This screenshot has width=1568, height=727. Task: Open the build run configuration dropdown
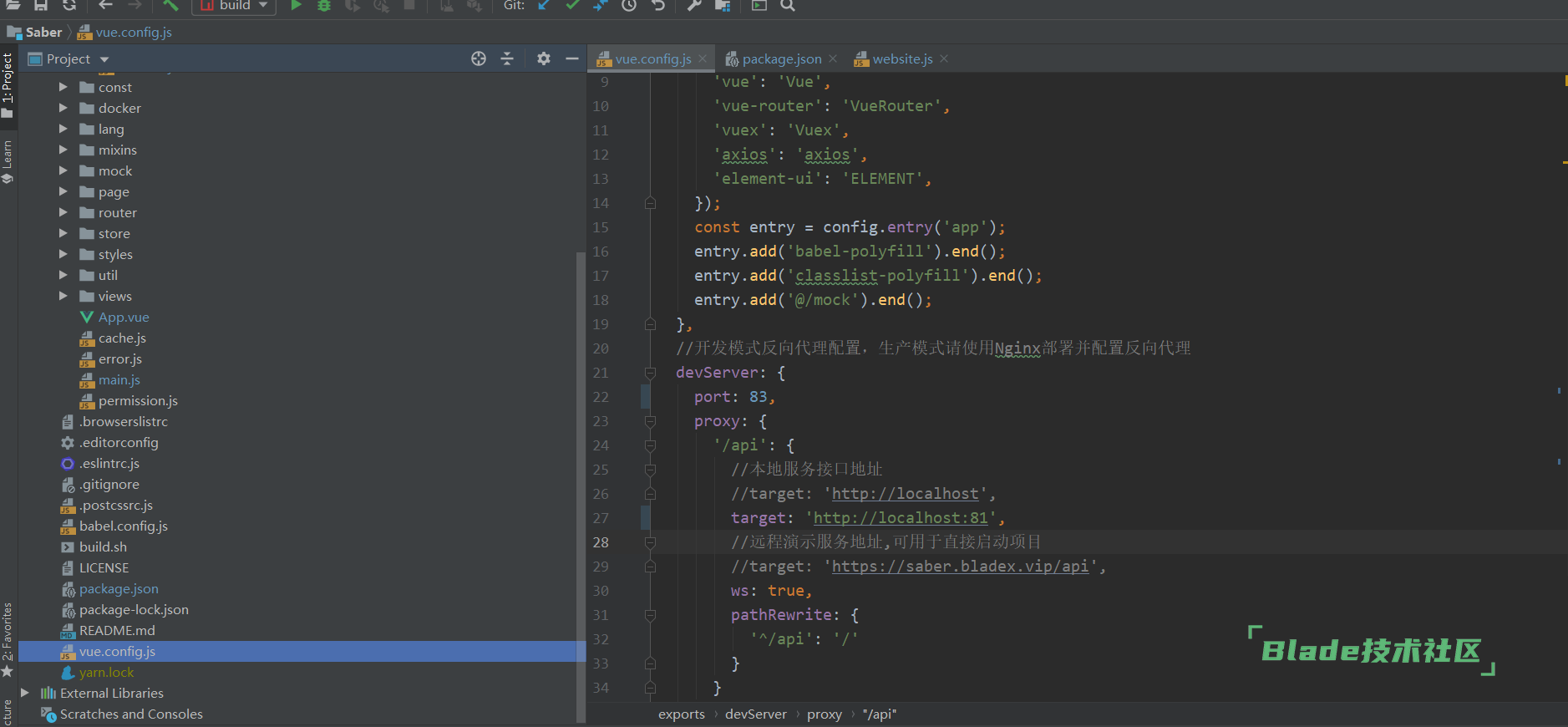(234, 6)
